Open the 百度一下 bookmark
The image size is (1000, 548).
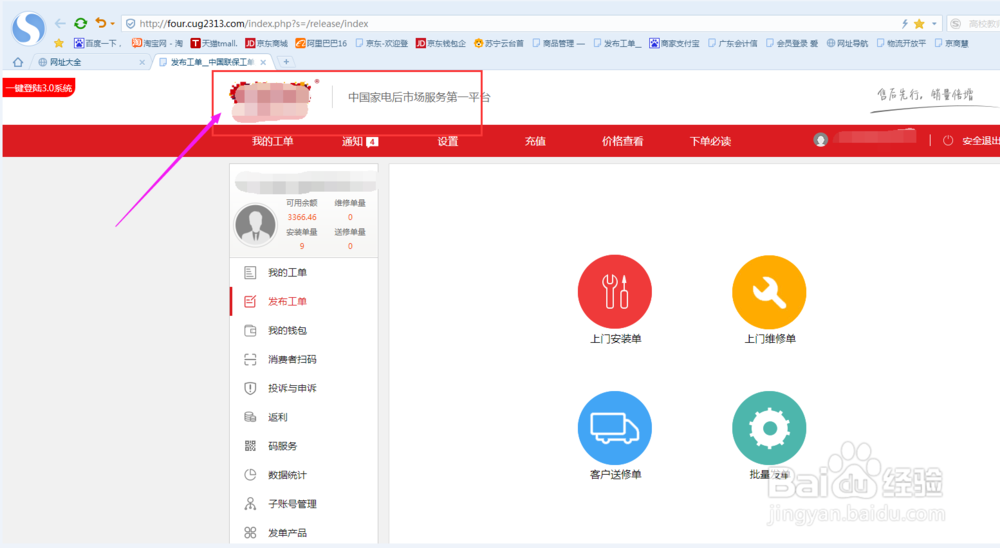(x=97, y=43)
